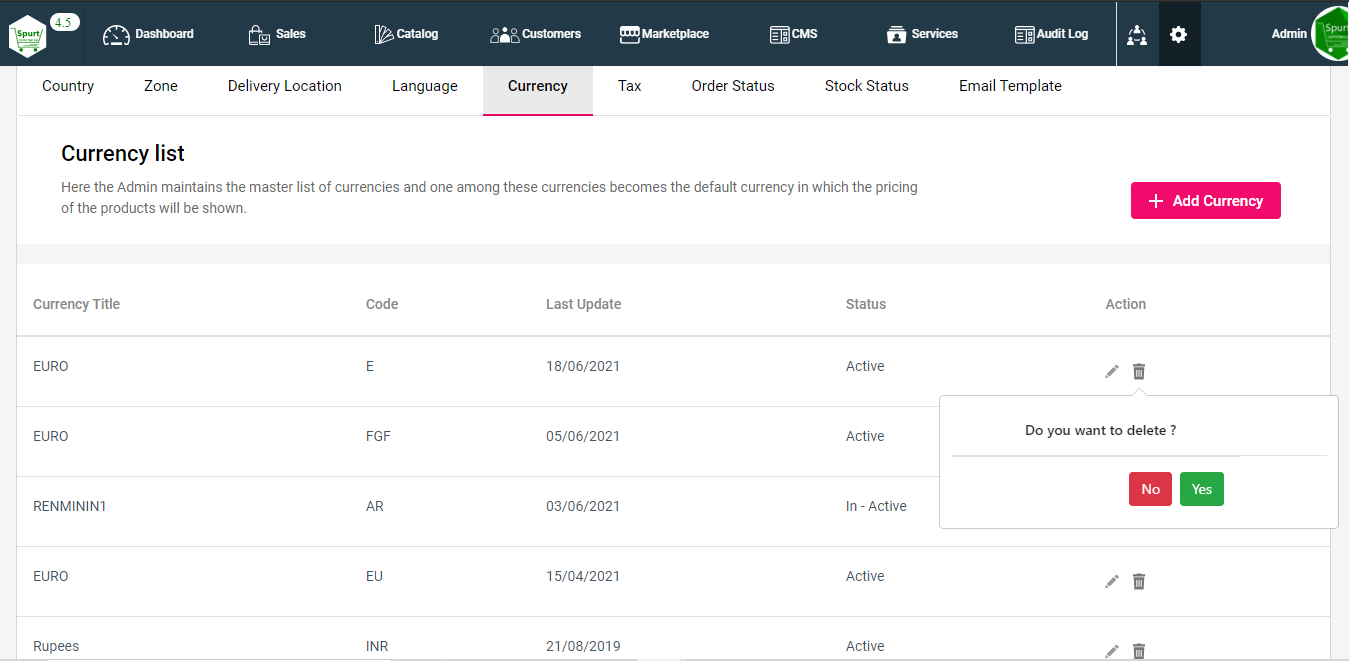Go to the Order Status tab
The width and height of the screenshot is (1349, 661).
click(733, 86)
